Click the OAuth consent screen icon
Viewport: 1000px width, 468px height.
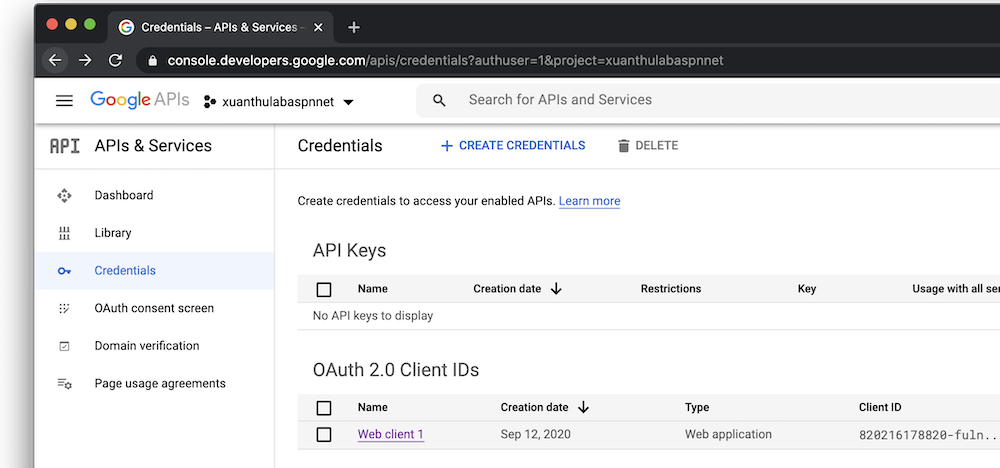click(65, 309)
